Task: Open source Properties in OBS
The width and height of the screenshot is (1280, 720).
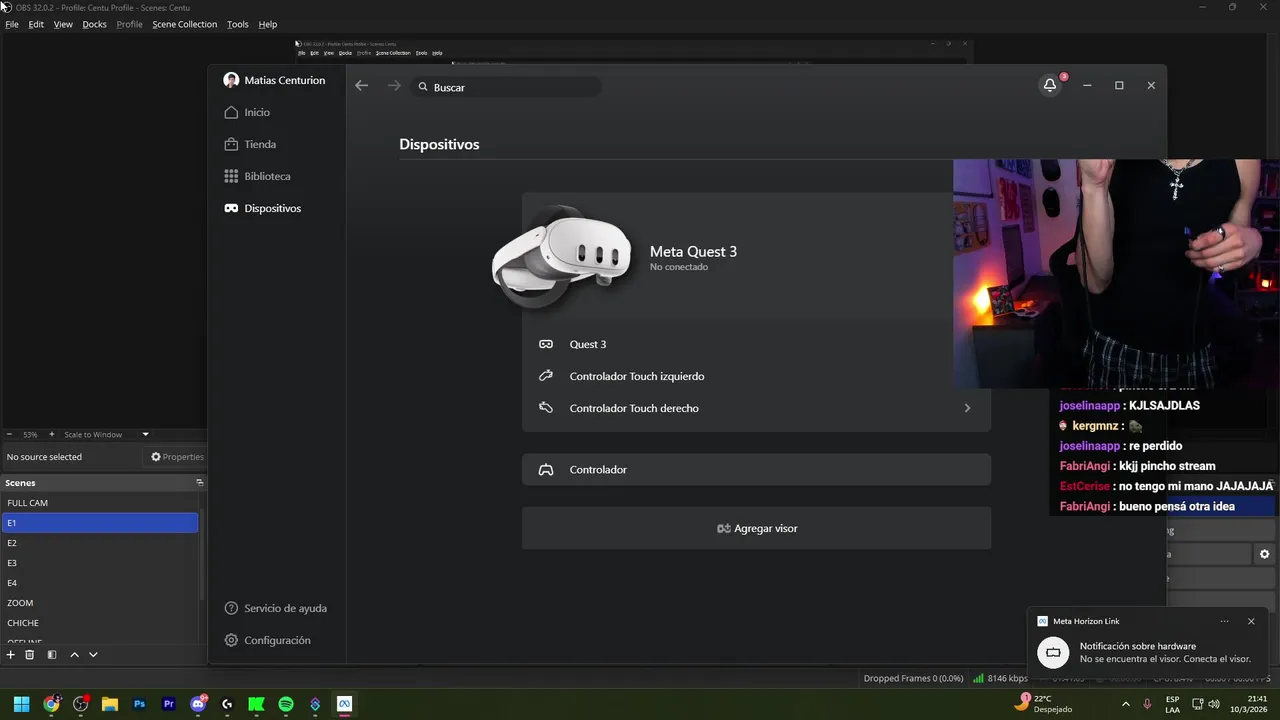Action: [177, 457]
